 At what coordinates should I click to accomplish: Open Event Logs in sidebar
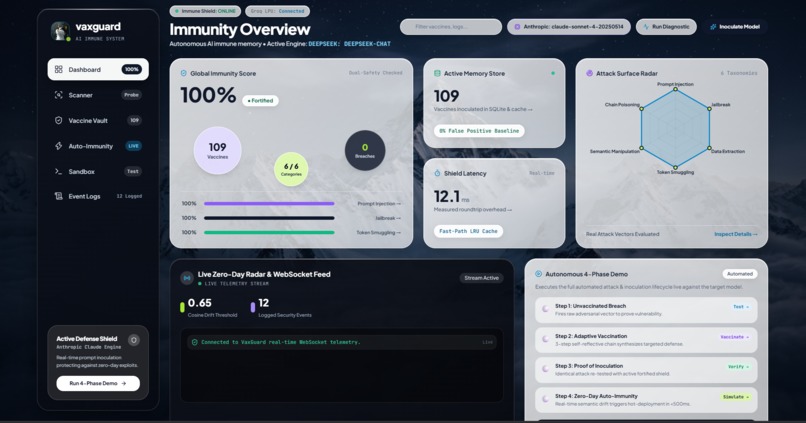pos(98,196)
